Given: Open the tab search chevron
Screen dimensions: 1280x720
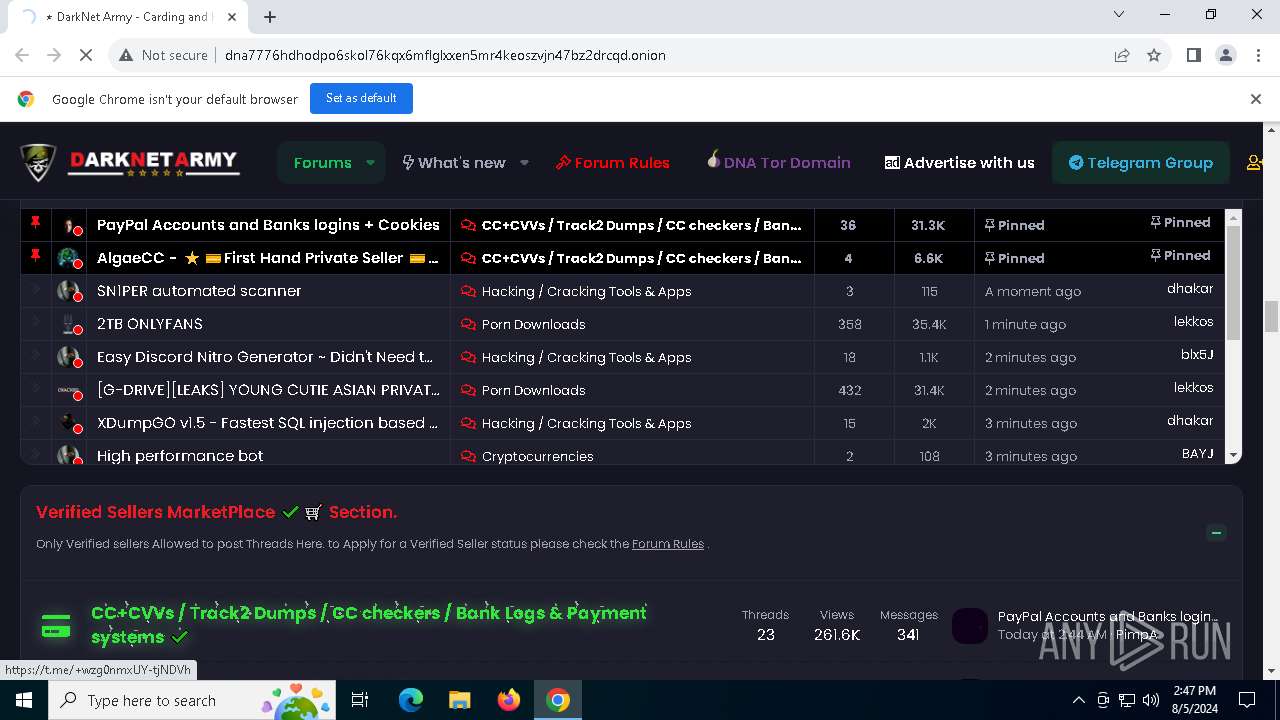Looking at the screenshot, I should (1119, 14).
